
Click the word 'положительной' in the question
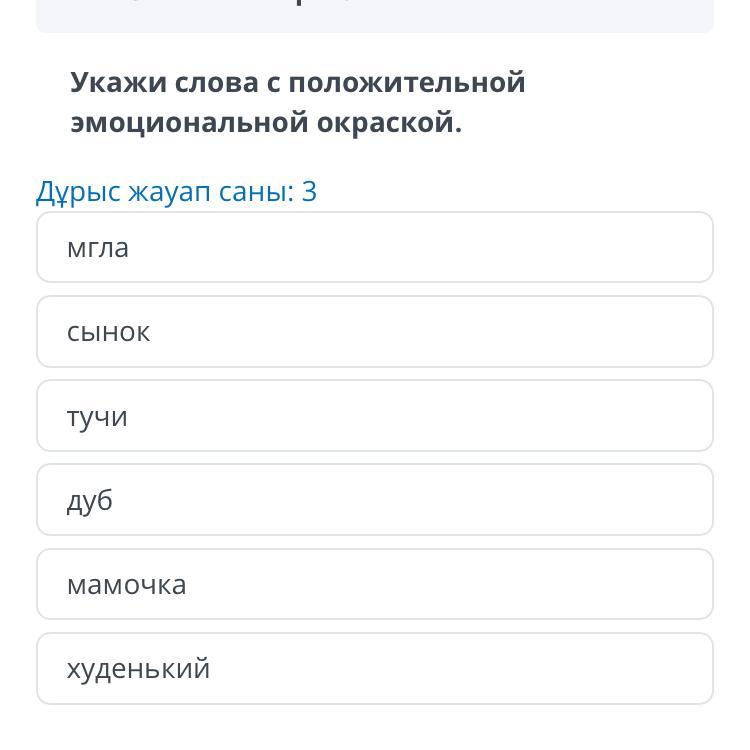pos(407,82)
